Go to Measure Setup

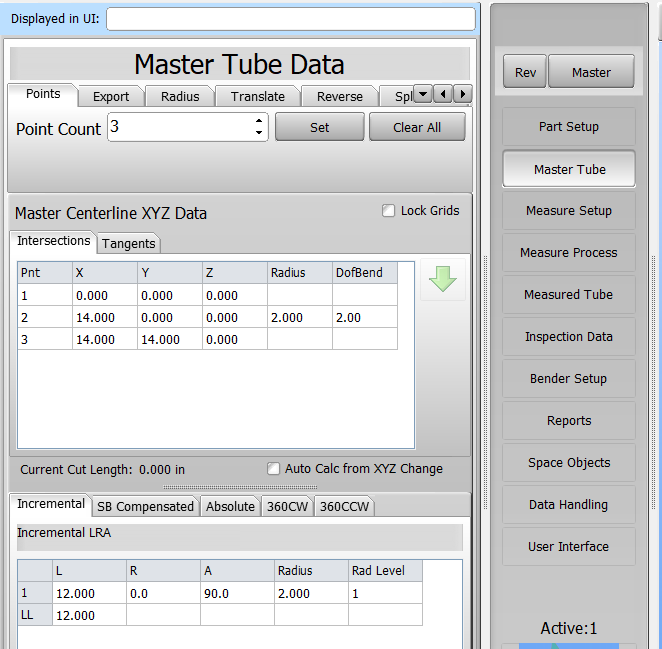(x=569, y=210)
